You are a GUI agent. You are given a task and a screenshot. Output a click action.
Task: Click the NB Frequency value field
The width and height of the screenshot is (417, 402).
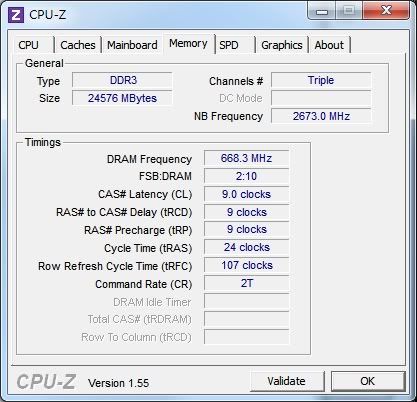pyautogui.click(x=321, y=116)
